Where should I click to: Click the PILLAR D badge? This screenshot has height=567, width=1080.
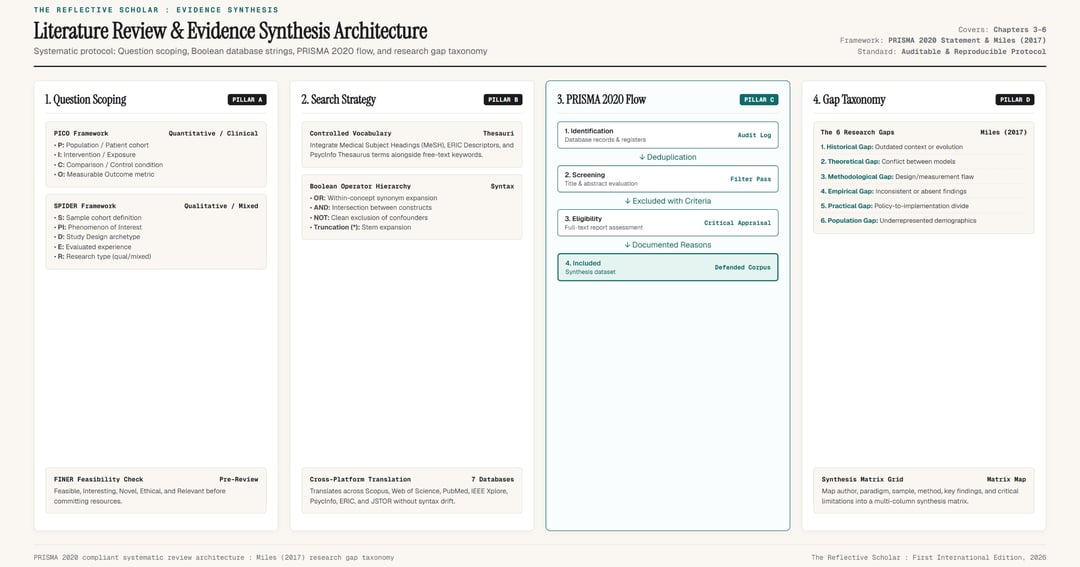point(1015,99)
